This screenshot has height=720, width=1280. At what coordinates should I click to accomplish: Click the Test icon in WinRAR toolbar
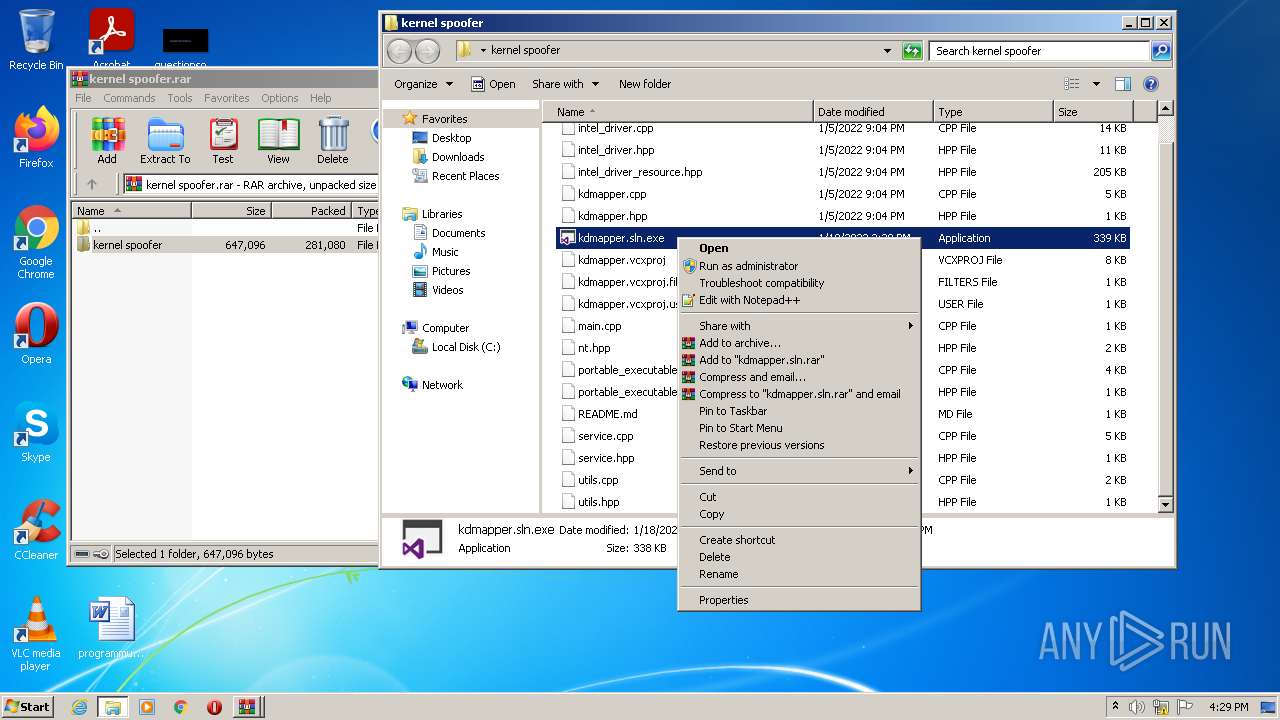point(223,140)
